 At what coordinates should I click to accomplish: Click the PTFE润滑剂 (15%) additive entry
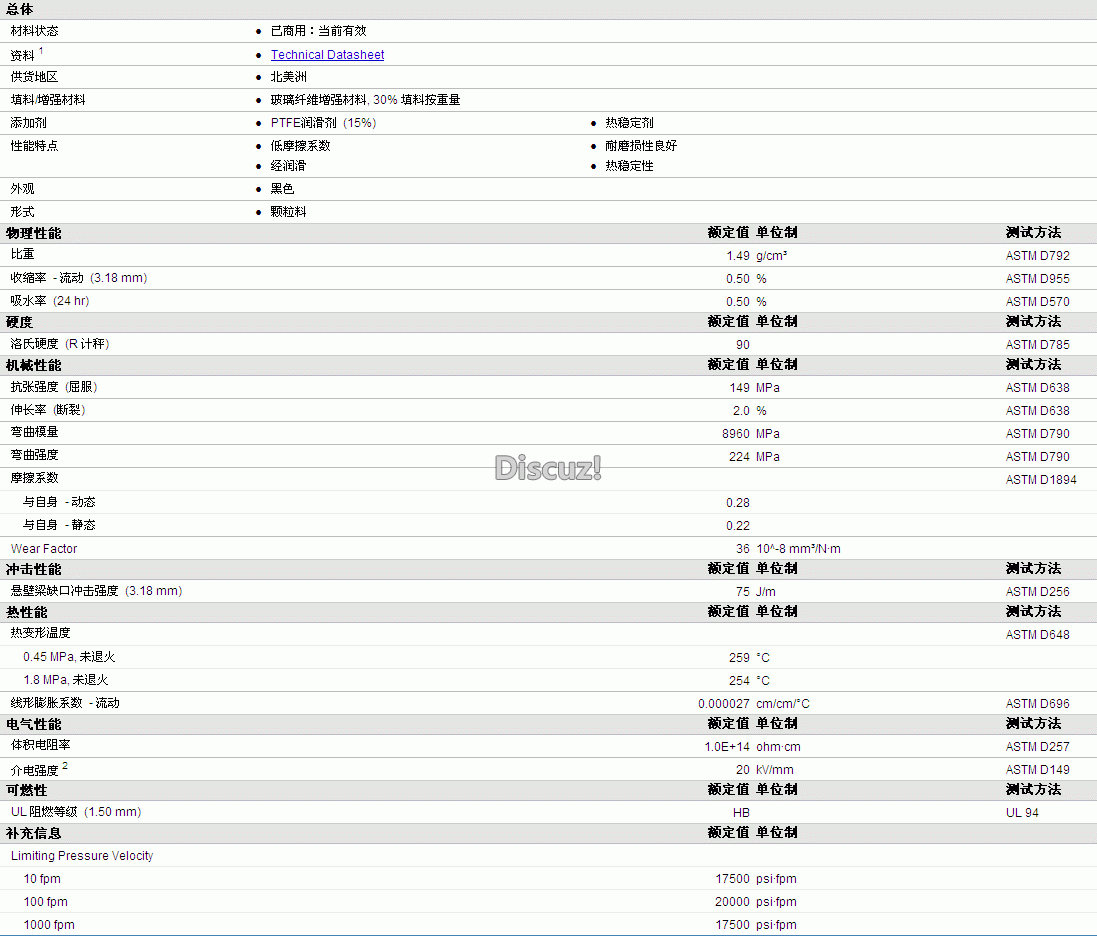[x=323, y=123]
